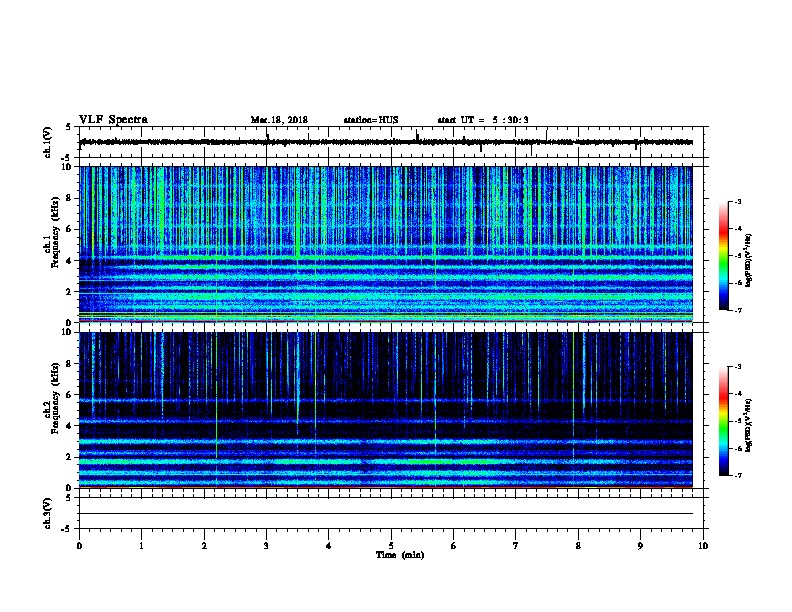
Task: Click the ch.1 spectrogram color scale bar
Action: pos(723,256)
